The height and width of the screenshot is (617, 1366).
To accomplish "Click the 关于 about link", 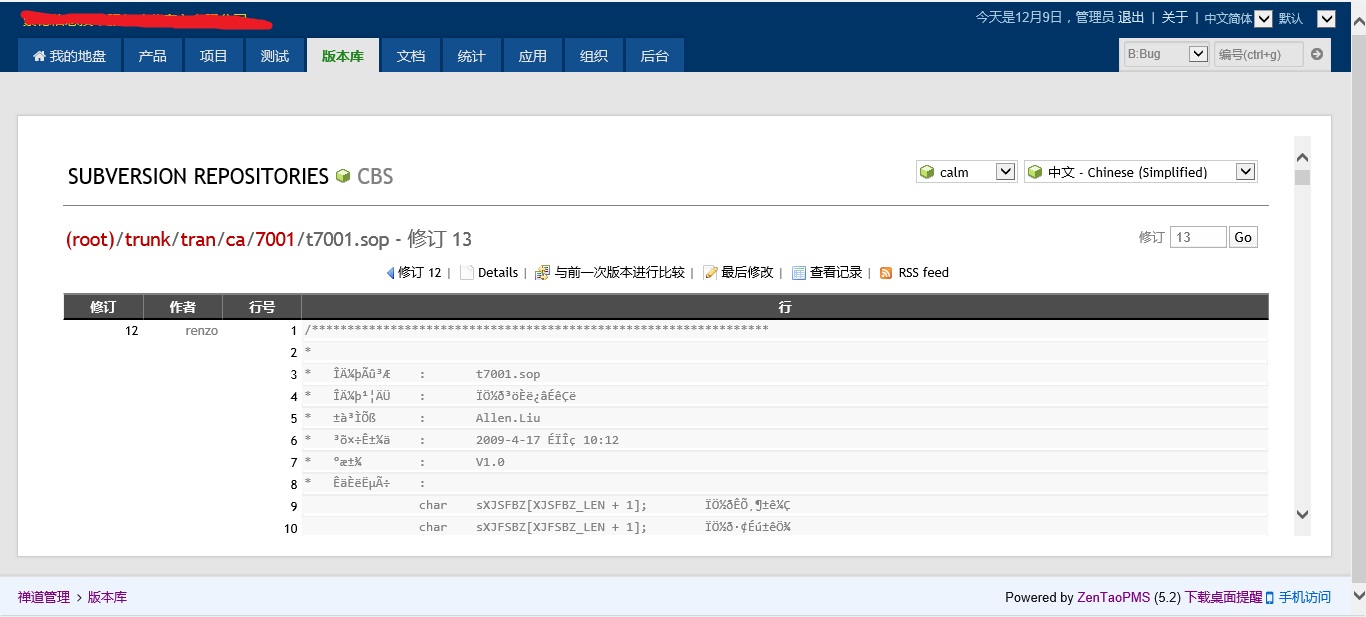I will point(1175,17).
